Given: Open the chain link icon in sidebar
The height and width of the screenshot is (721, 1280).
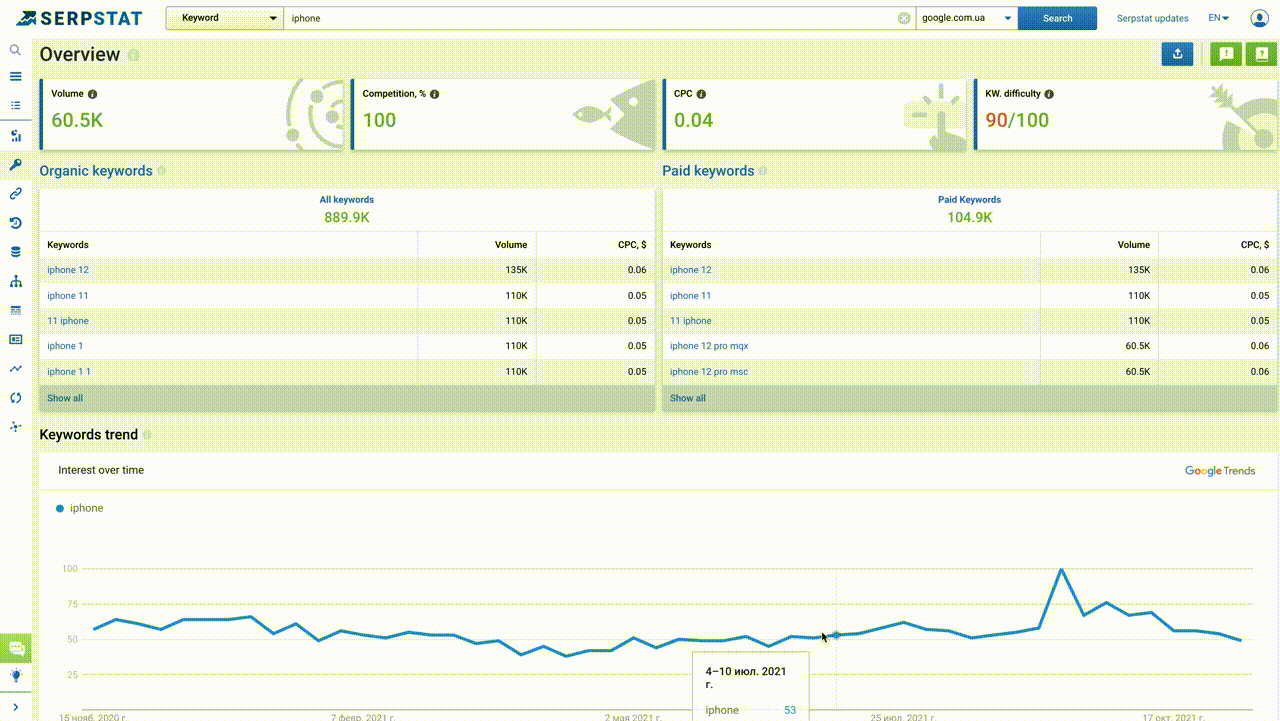Looking at the screenshot, I should click(x=15, y=194).
